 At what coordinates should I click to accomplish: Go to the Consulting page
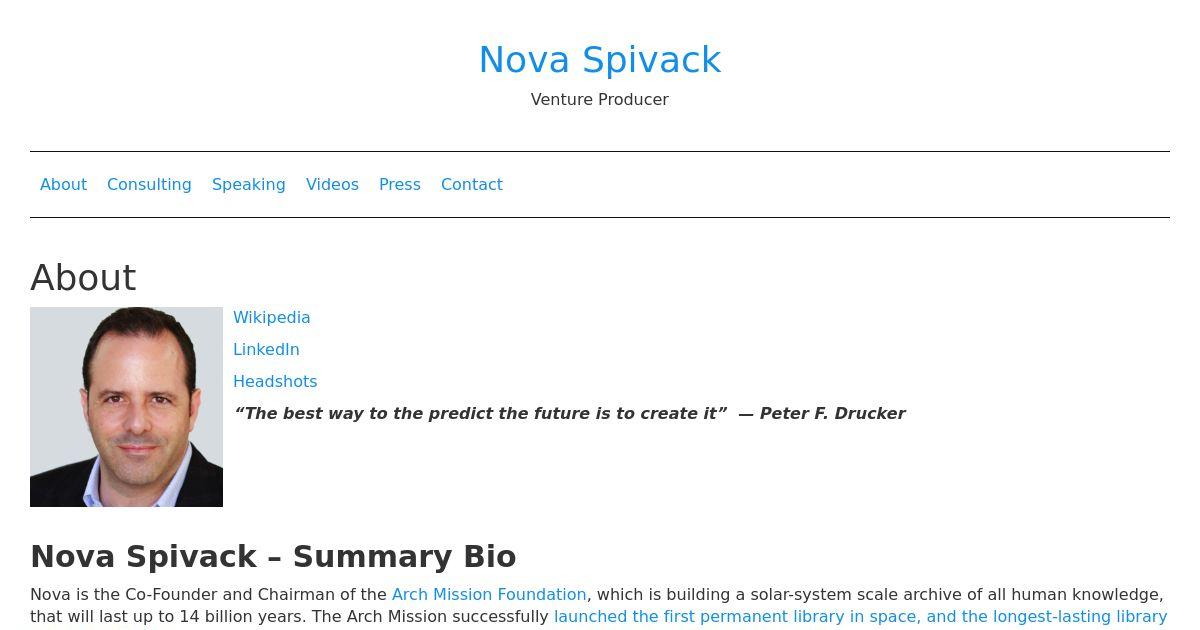pyautogui.click(x=149, y=184)
